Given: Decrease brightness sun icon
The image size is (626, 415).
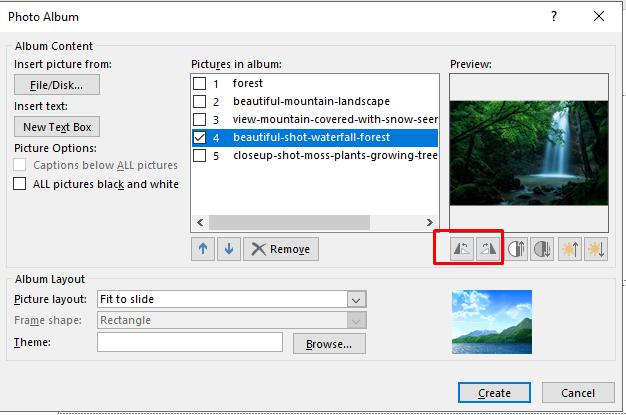Looking at the screenshot, I should [x=596, y=249].
